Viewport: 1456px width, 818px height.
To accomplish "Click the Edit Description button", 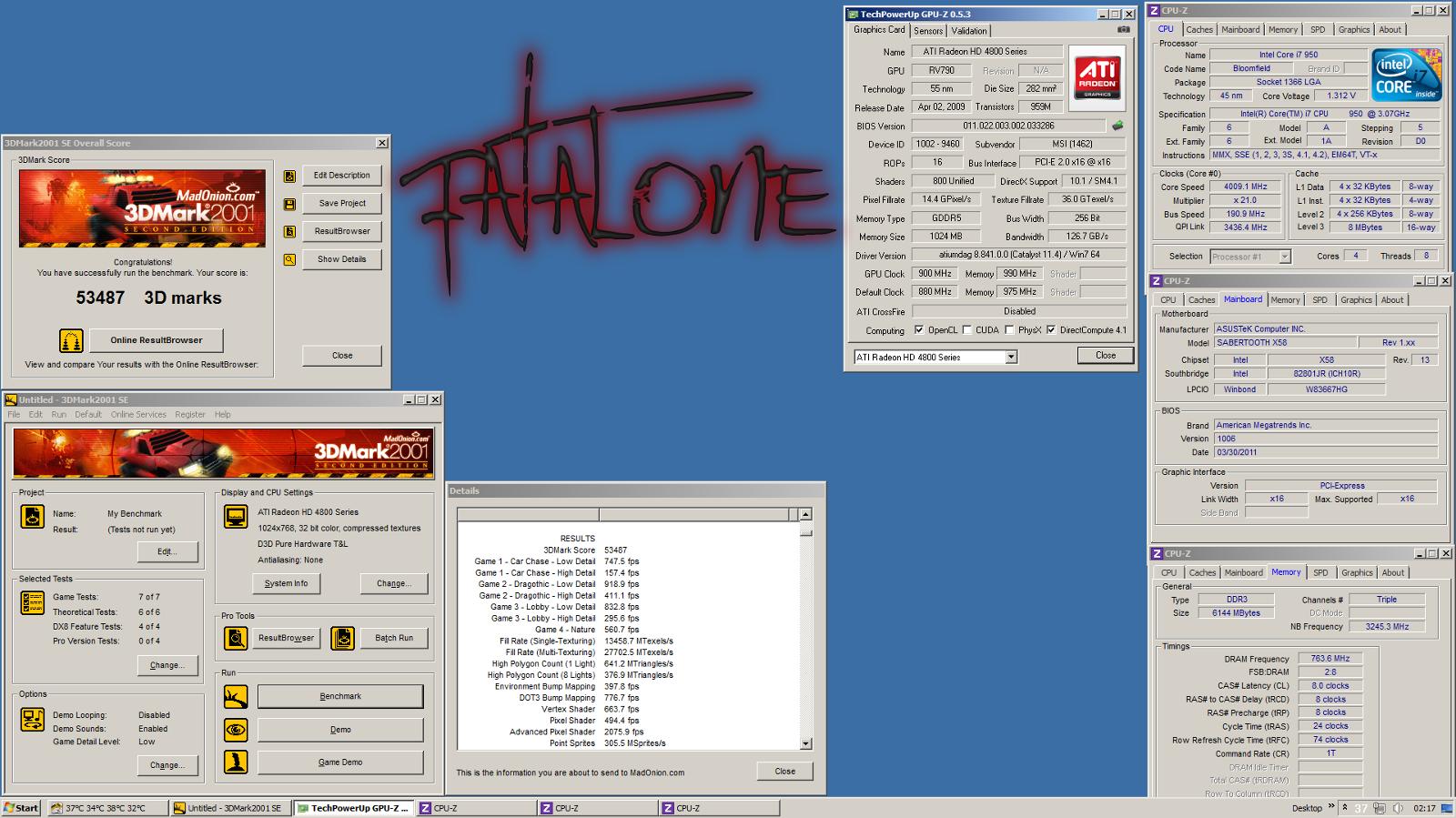I will (342, 176).
